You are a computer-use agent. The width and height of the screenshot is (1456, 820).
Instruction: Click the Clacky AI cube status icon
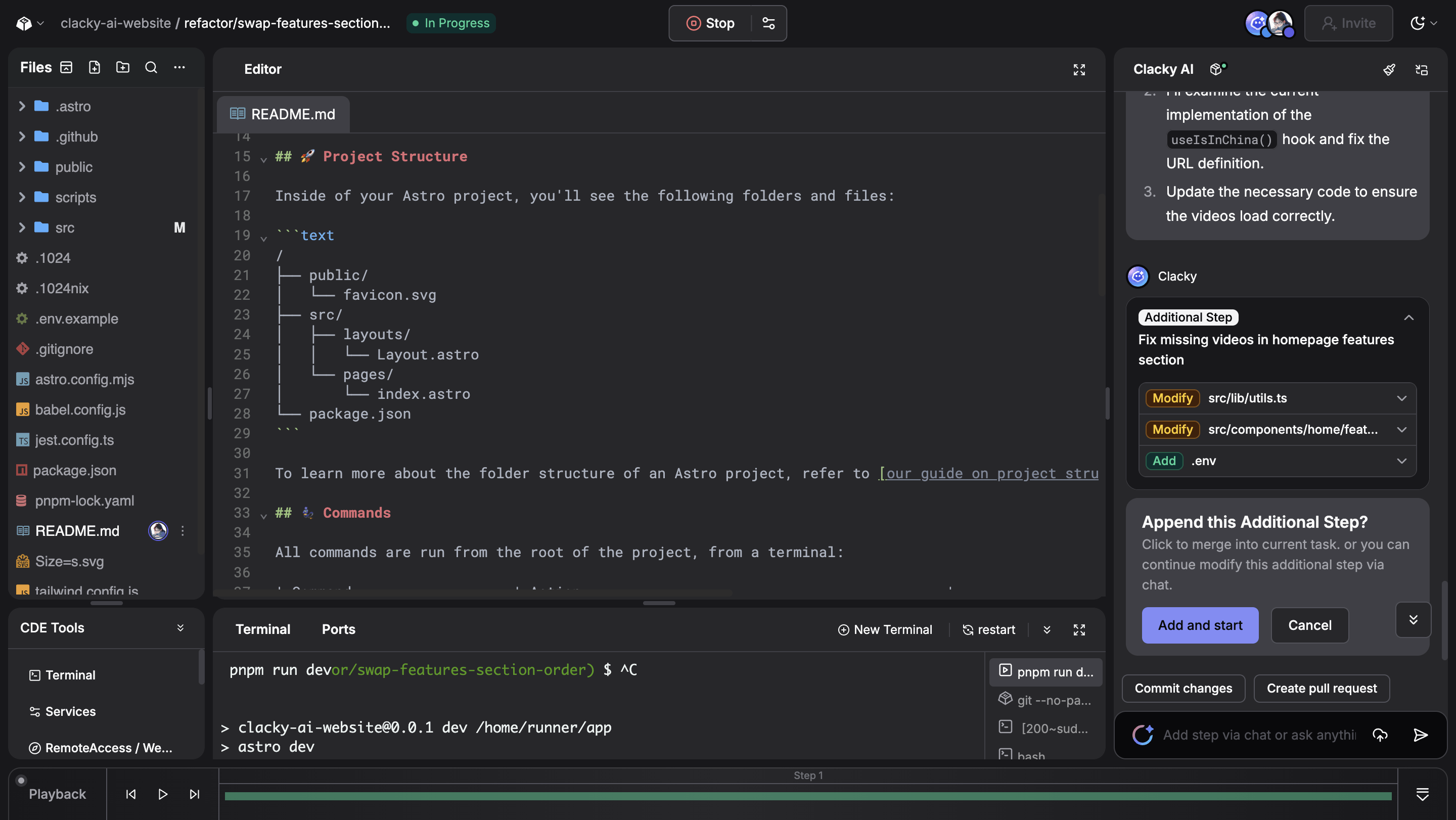pos(1217,69)
